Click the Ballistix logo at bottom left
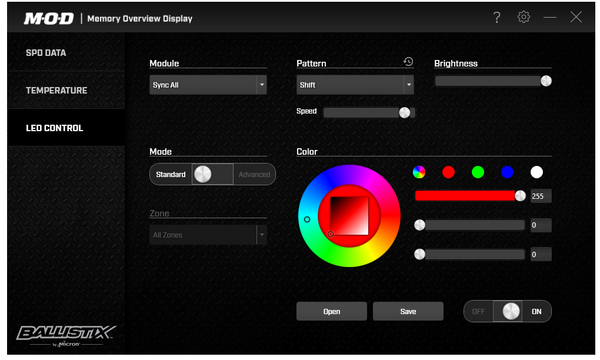600x360 pixels. (x=66, y=336)
